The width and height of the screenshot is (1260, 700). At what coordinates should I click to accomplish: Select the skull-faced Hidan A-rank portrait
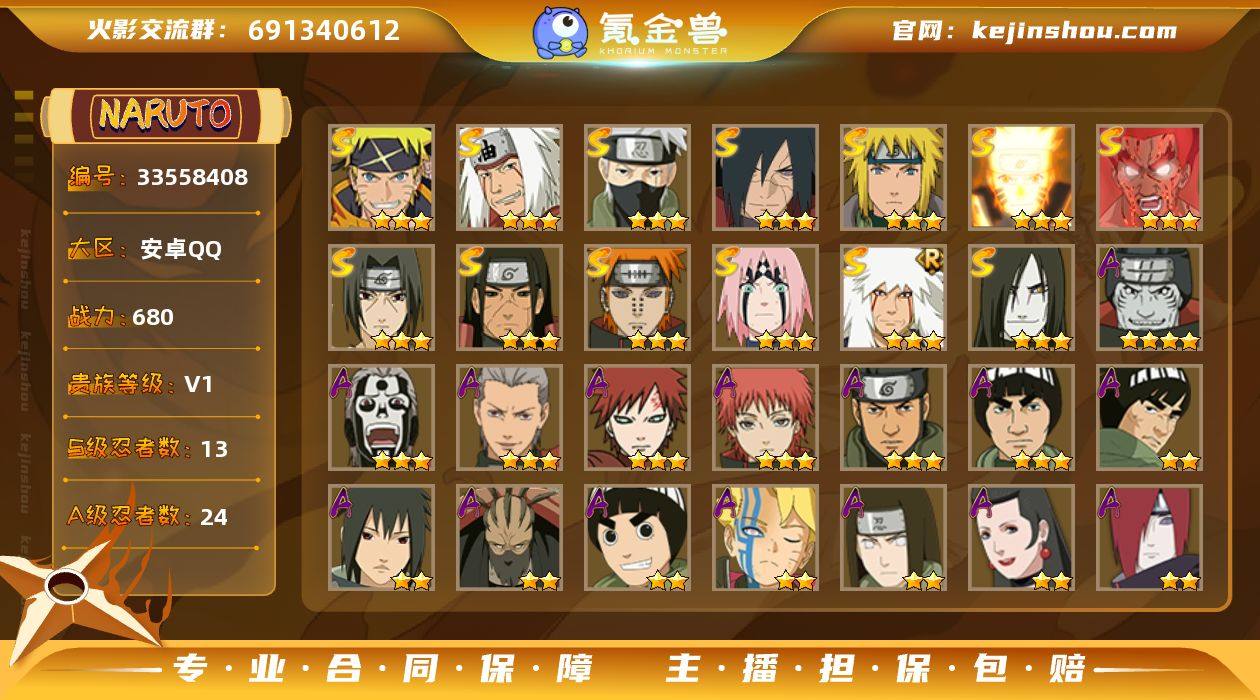pyautogui.click(x=381, y=418)
